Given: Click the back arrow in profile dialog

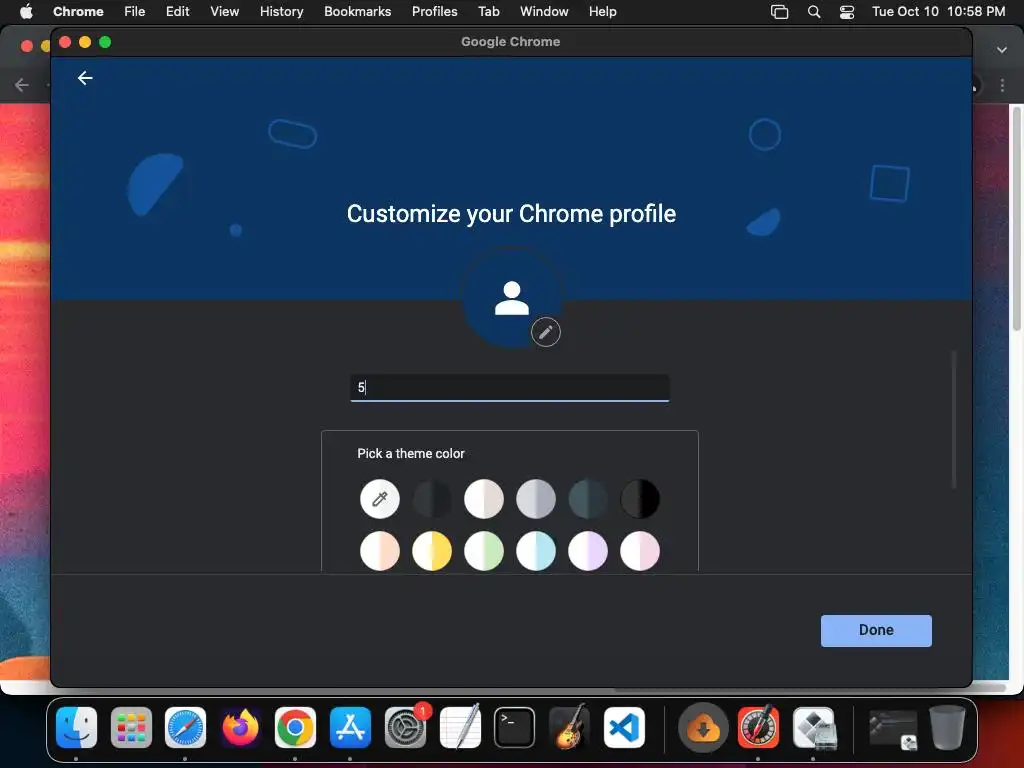Looking at the screenshot, I should [85, 78].
